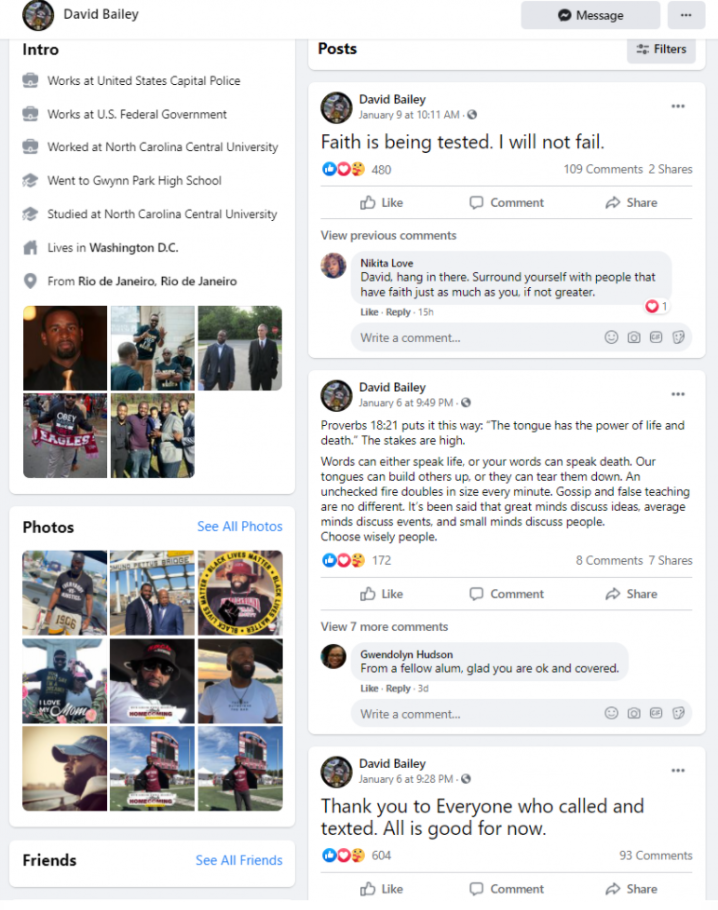Expand View 7 more comments

[x=384, y=627]
